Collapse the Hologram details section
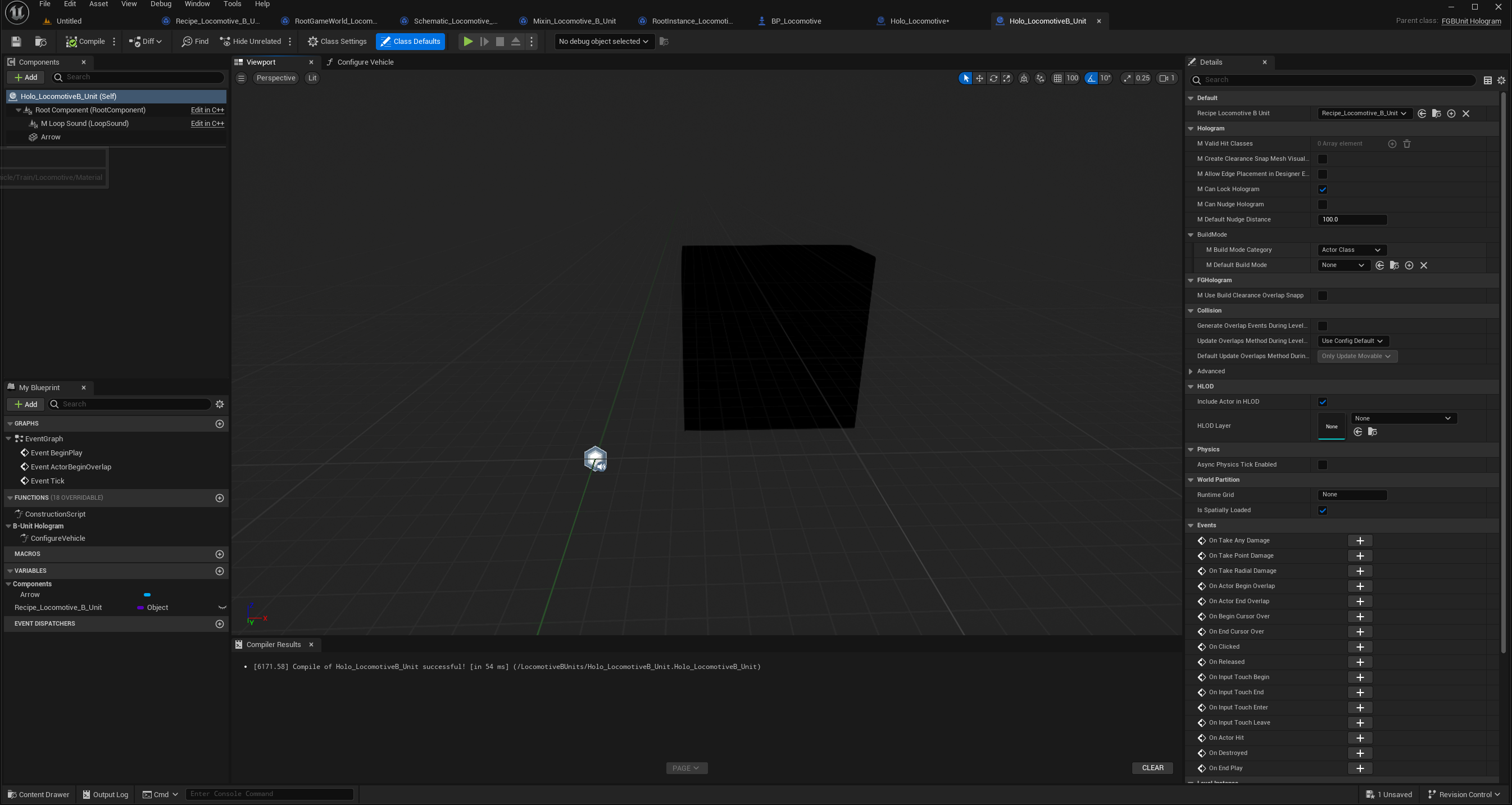 tap(1191, 128)
